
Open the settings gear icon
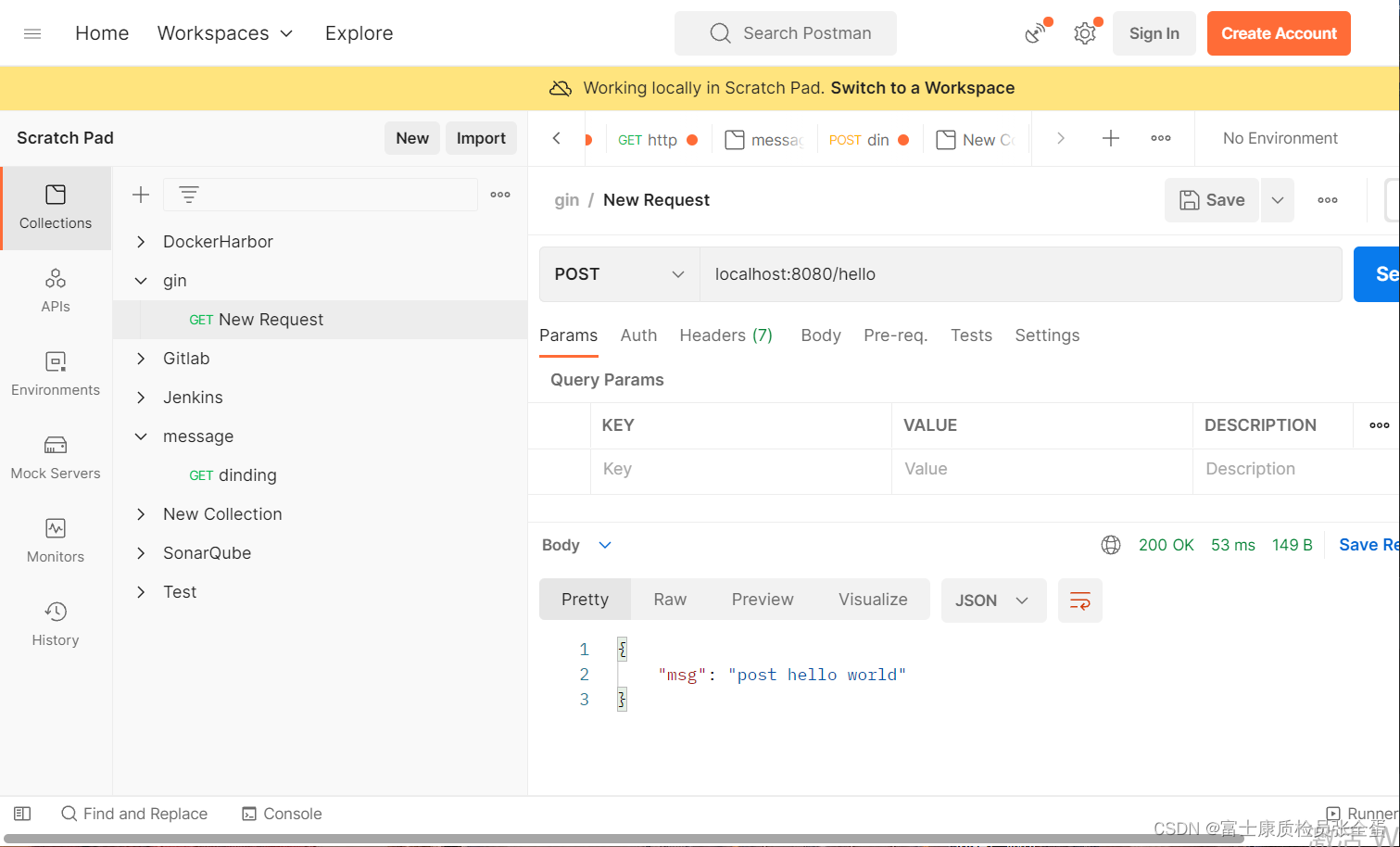[x=1085, y=33]
